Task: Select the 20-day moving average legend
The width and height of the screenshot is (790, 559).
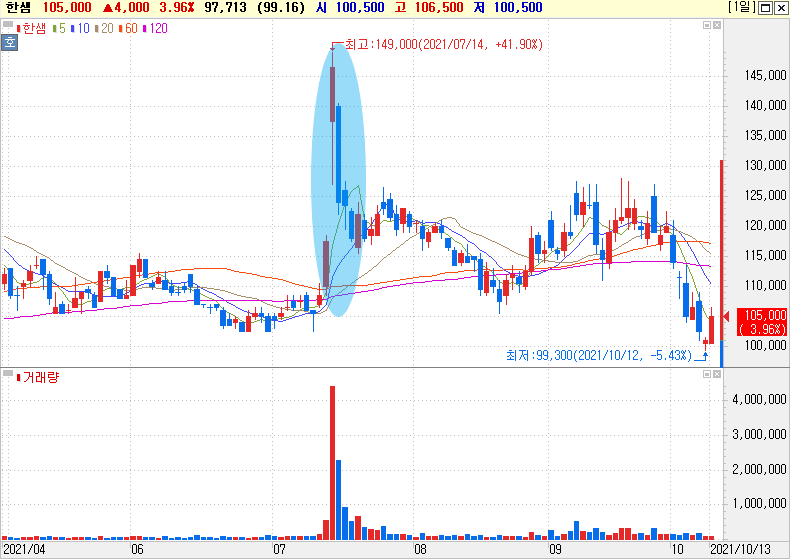Action: (104, 29)
